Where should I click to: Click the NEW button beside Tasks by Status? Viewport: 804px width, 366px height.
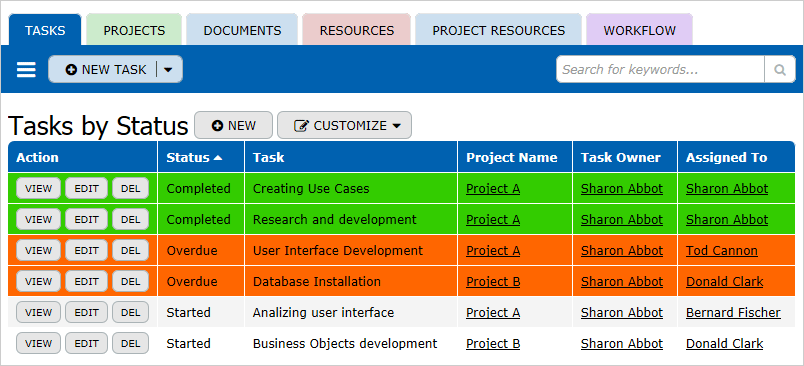click(233, 126)
